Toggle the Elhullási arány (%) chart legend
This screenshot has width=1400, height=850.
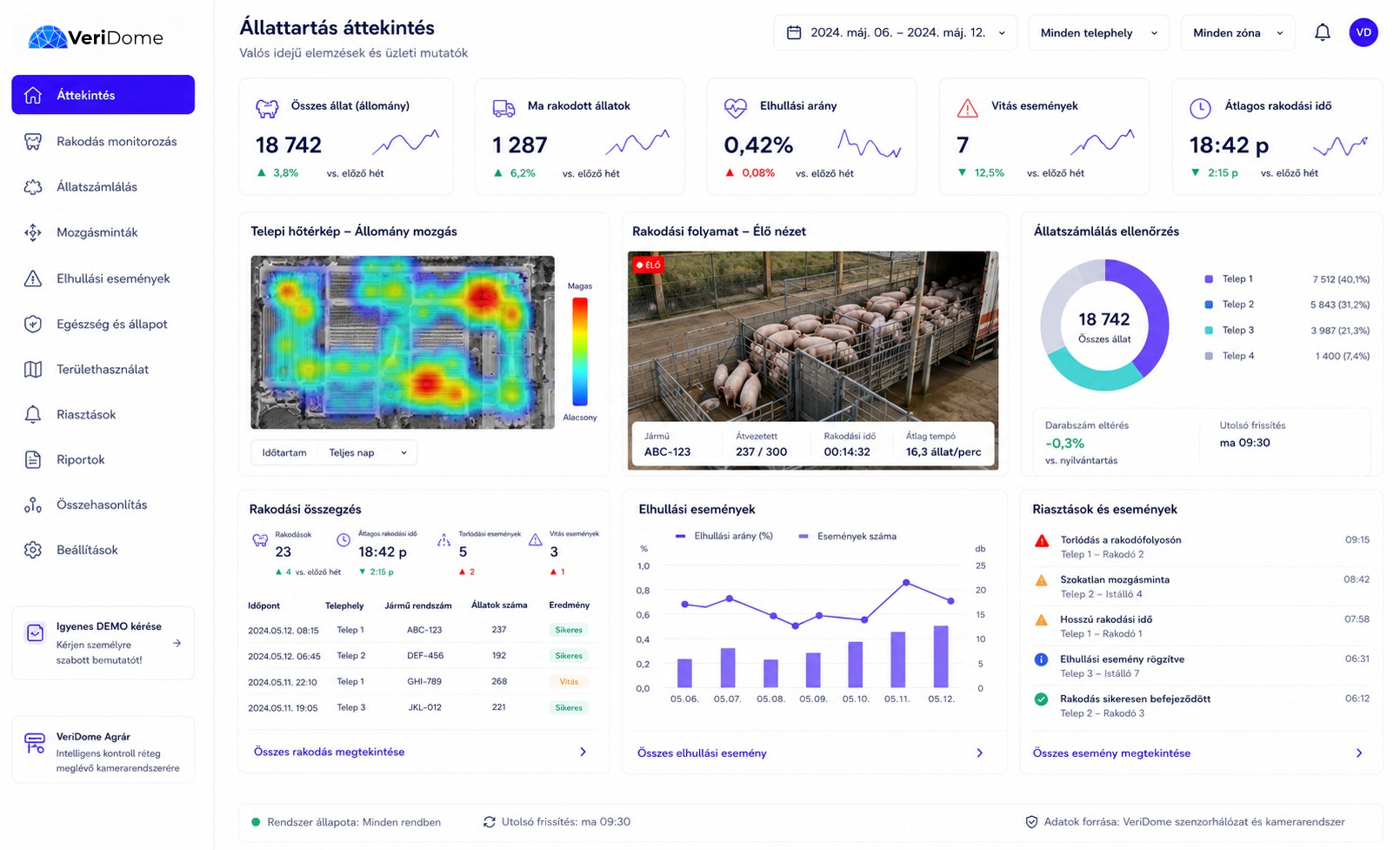tap(723, 536)
